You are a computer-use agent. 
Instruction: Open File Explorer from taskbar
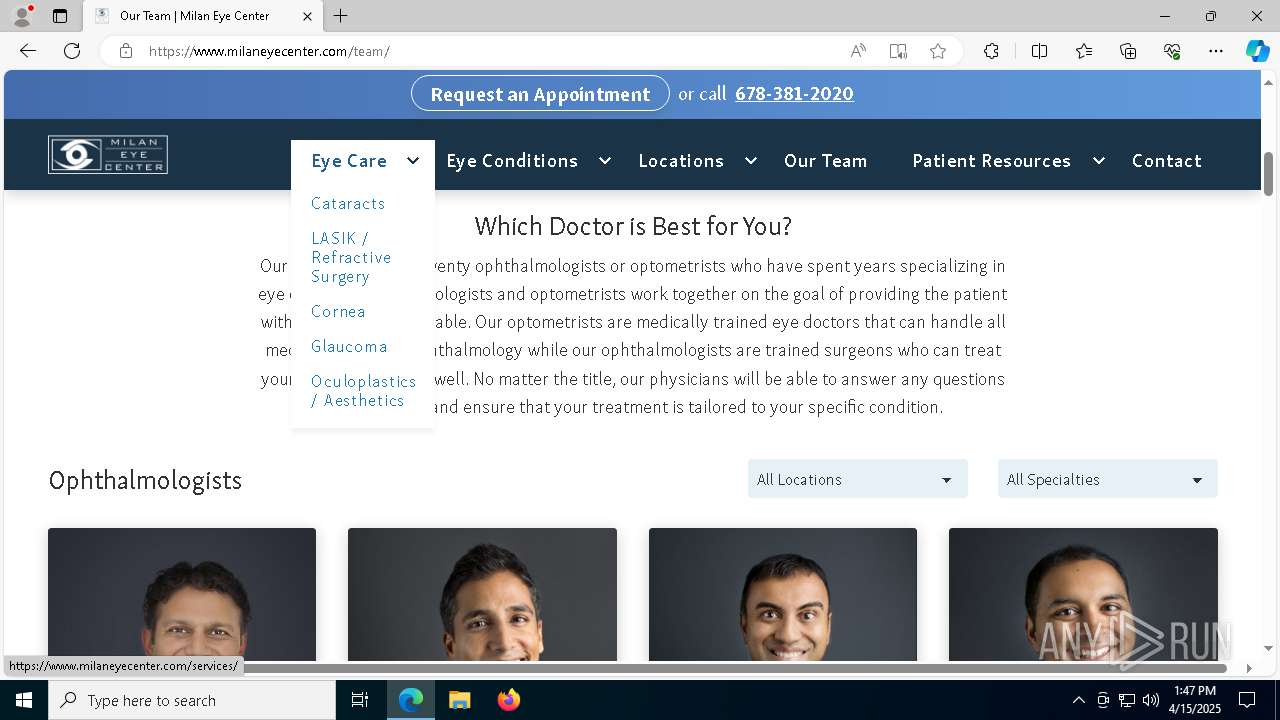pyautogui.click(x=459, y=700)
